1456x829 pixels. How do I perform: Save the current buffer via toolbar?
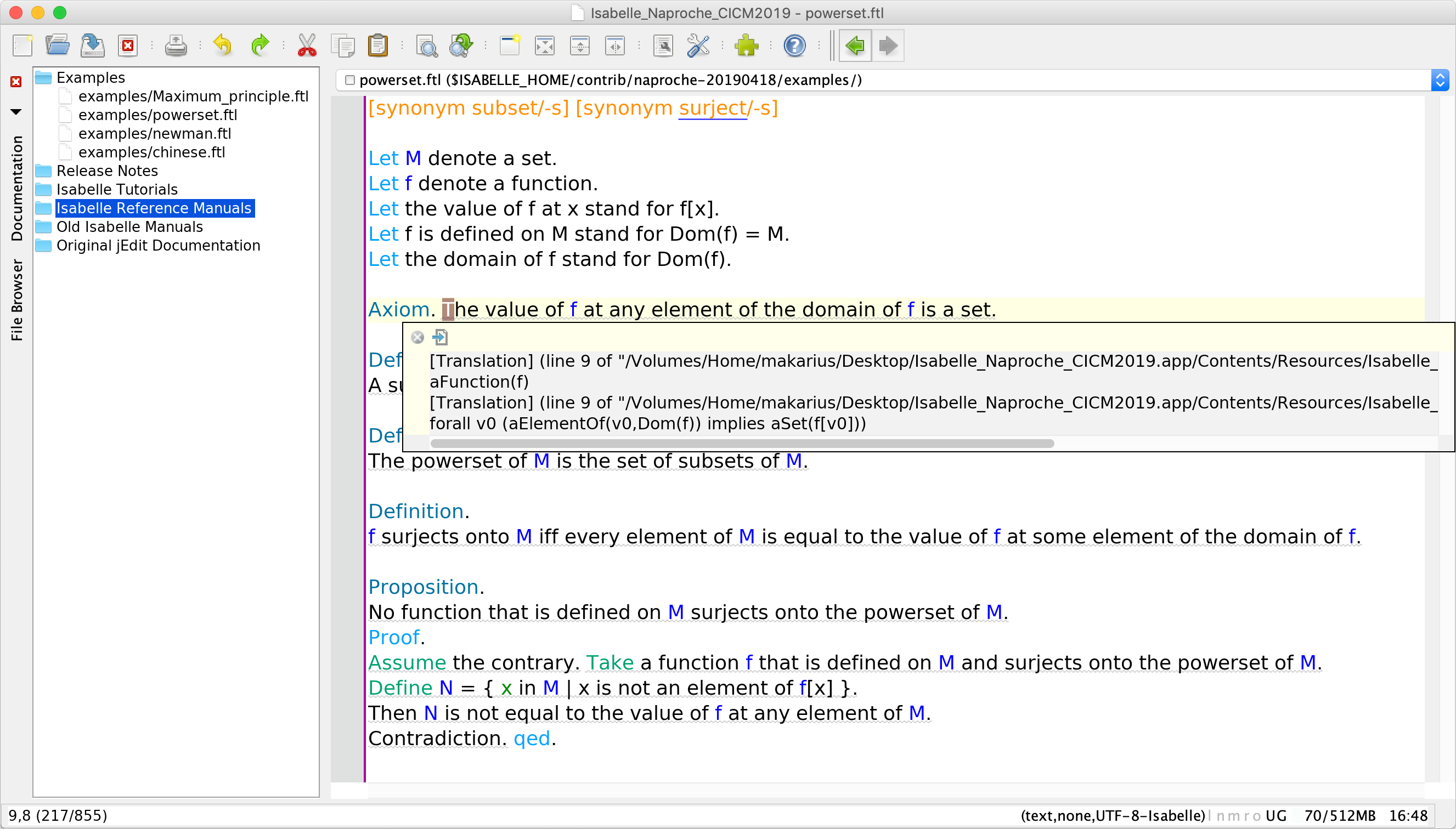click(x=92, y=45)
